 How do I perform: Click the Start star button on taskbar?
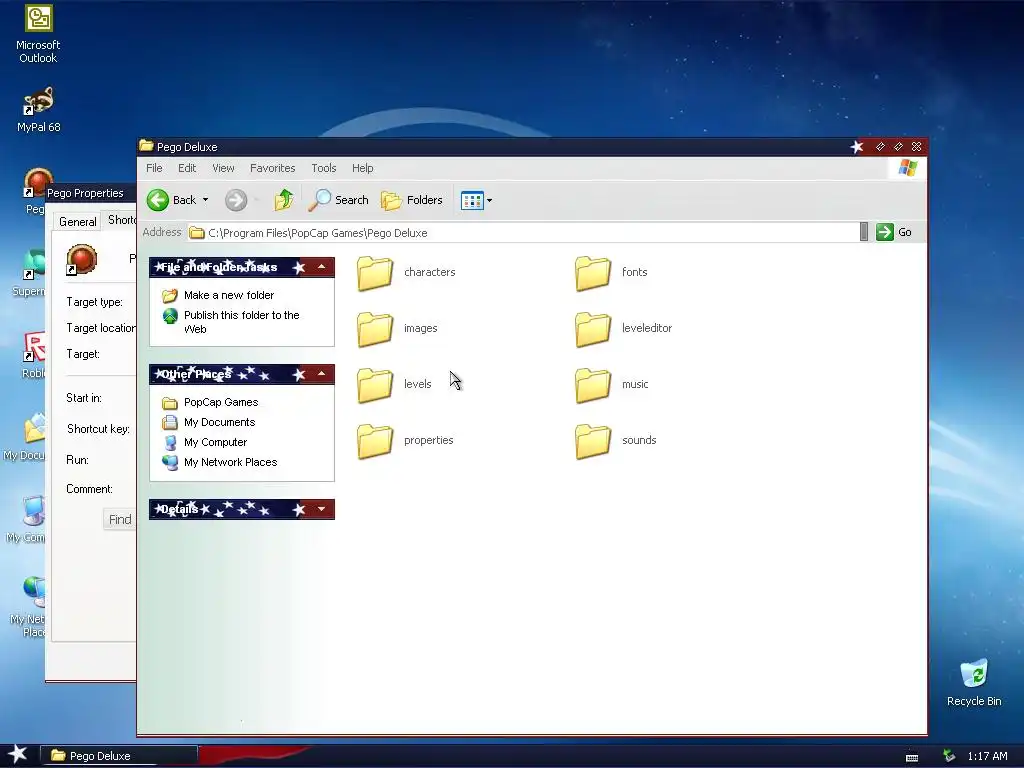18,754
